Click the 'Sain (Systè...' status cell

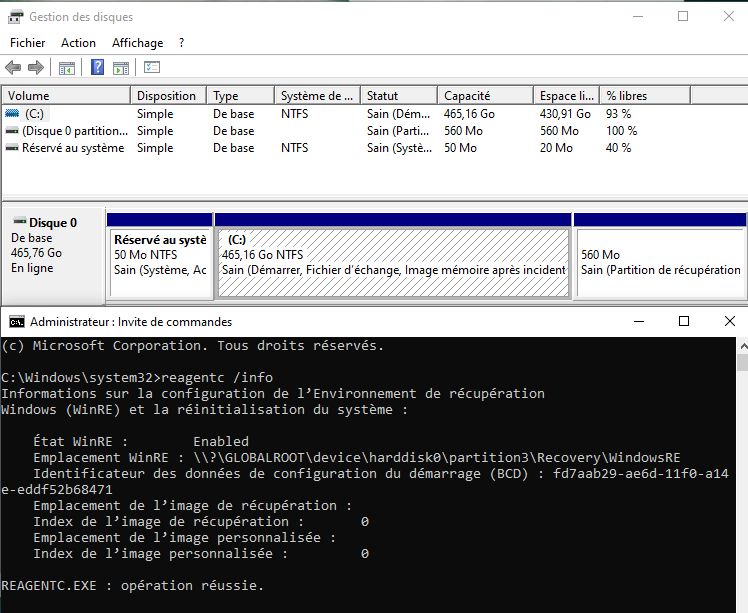(399, 148)
